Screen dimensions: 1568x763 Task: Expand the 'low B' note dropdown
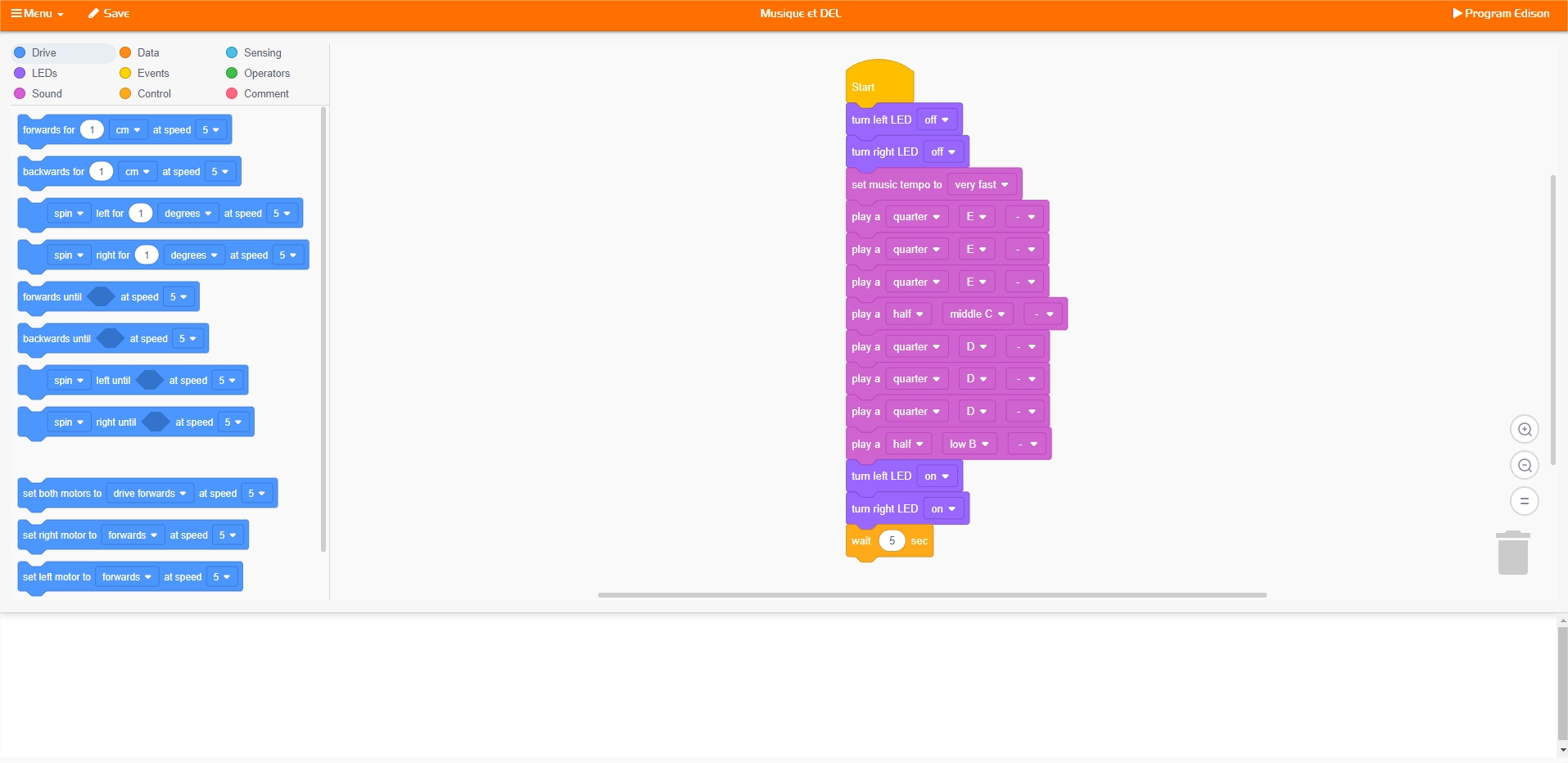969,445
